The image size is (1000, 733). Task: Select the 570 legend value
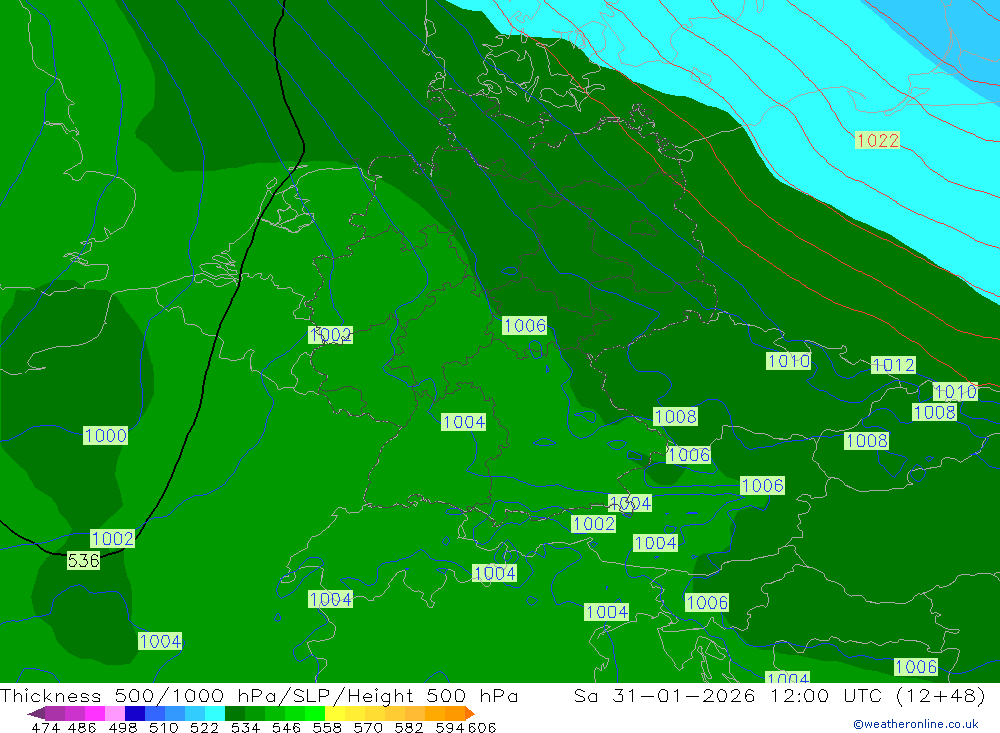367,728
